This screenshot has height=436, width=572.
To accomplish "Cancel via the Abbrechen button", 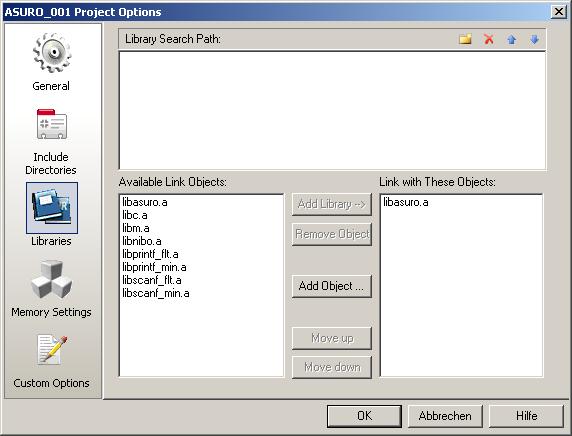I will (445, 416).
